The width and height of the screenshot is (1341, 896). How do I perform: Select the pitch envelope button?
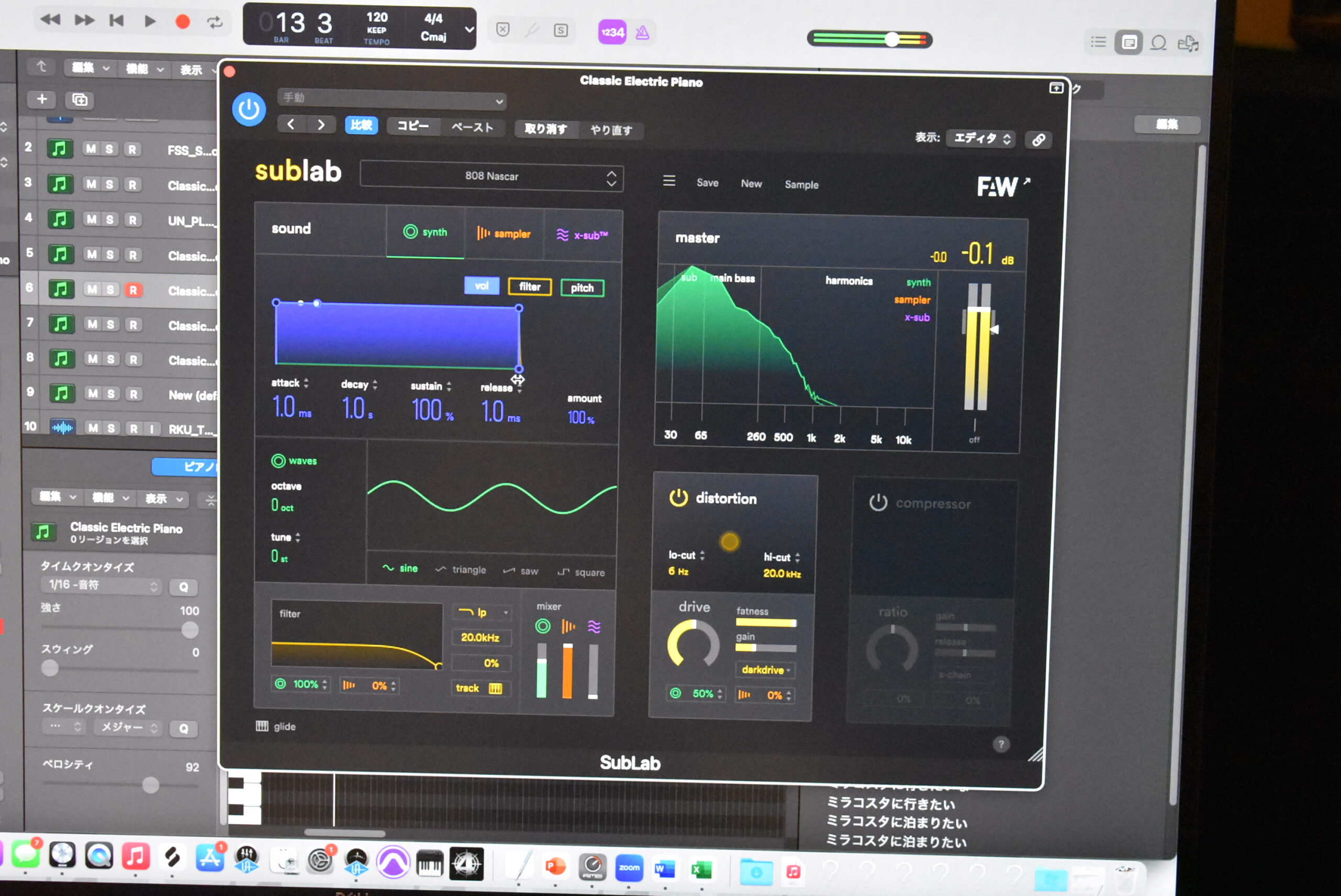click(x=582, y=288)
